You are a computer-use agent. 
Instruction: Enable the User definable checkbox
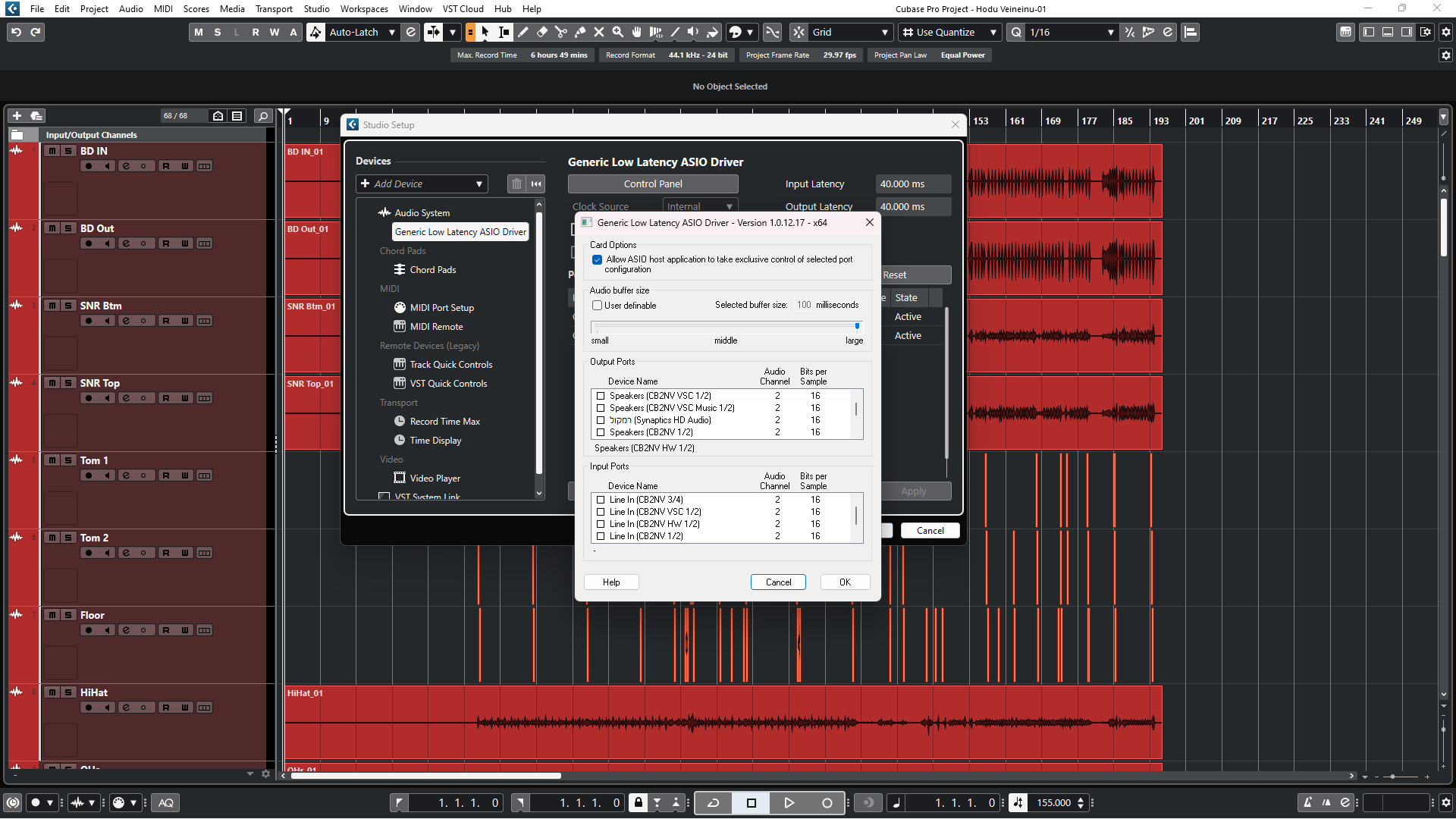pos(598,306)
